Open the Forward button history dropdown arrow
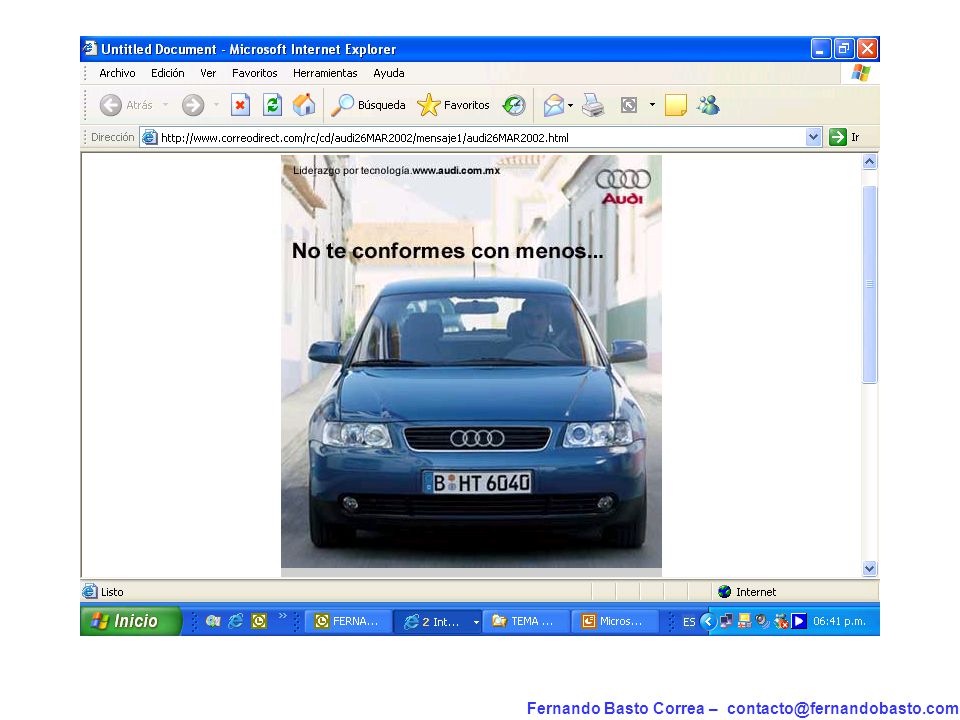Image resolution: width=960 pixels, height=720 pixels. [x=216, y=105]
